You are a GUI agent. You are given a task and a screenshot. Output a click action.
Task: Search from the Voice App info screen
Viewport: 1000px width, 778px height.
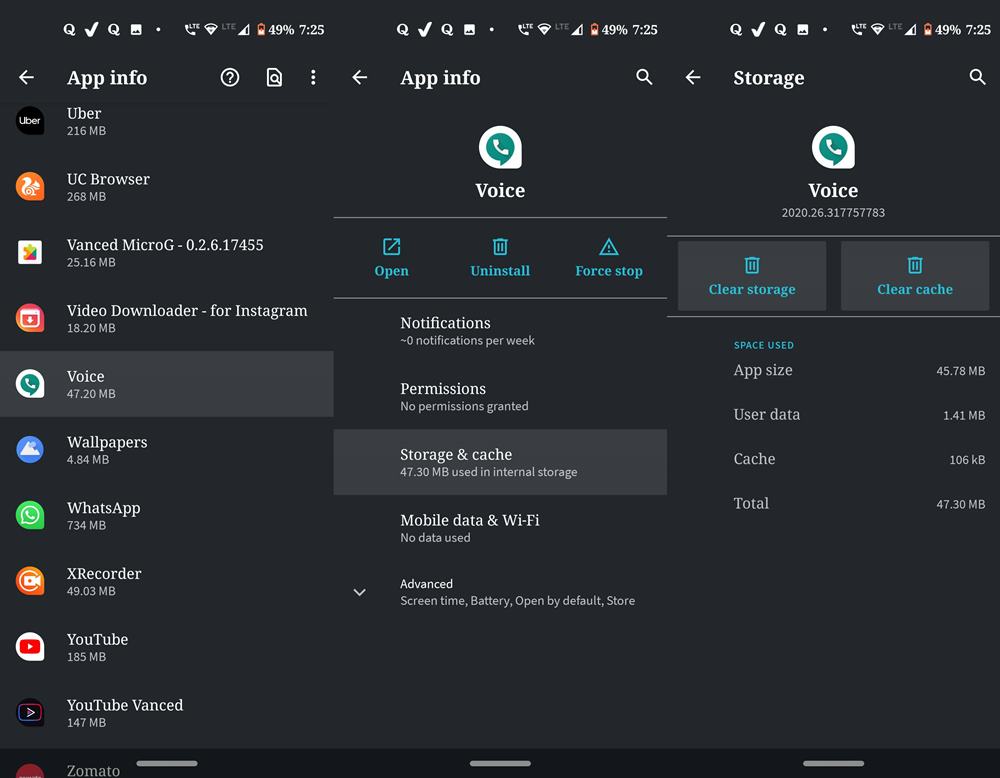[x=644, y=77]
